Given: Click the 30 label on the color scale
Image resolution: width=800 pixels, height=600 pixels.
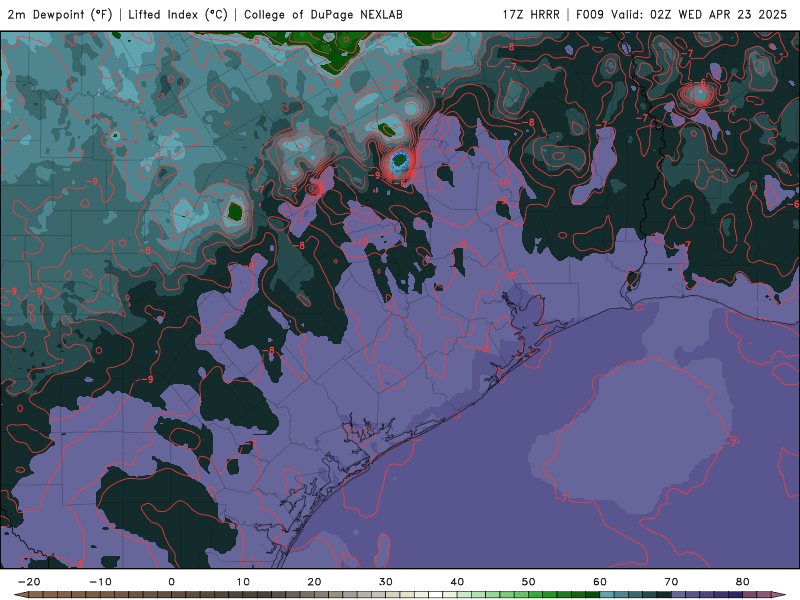Looking at the screenshot, I should [386, 582].
